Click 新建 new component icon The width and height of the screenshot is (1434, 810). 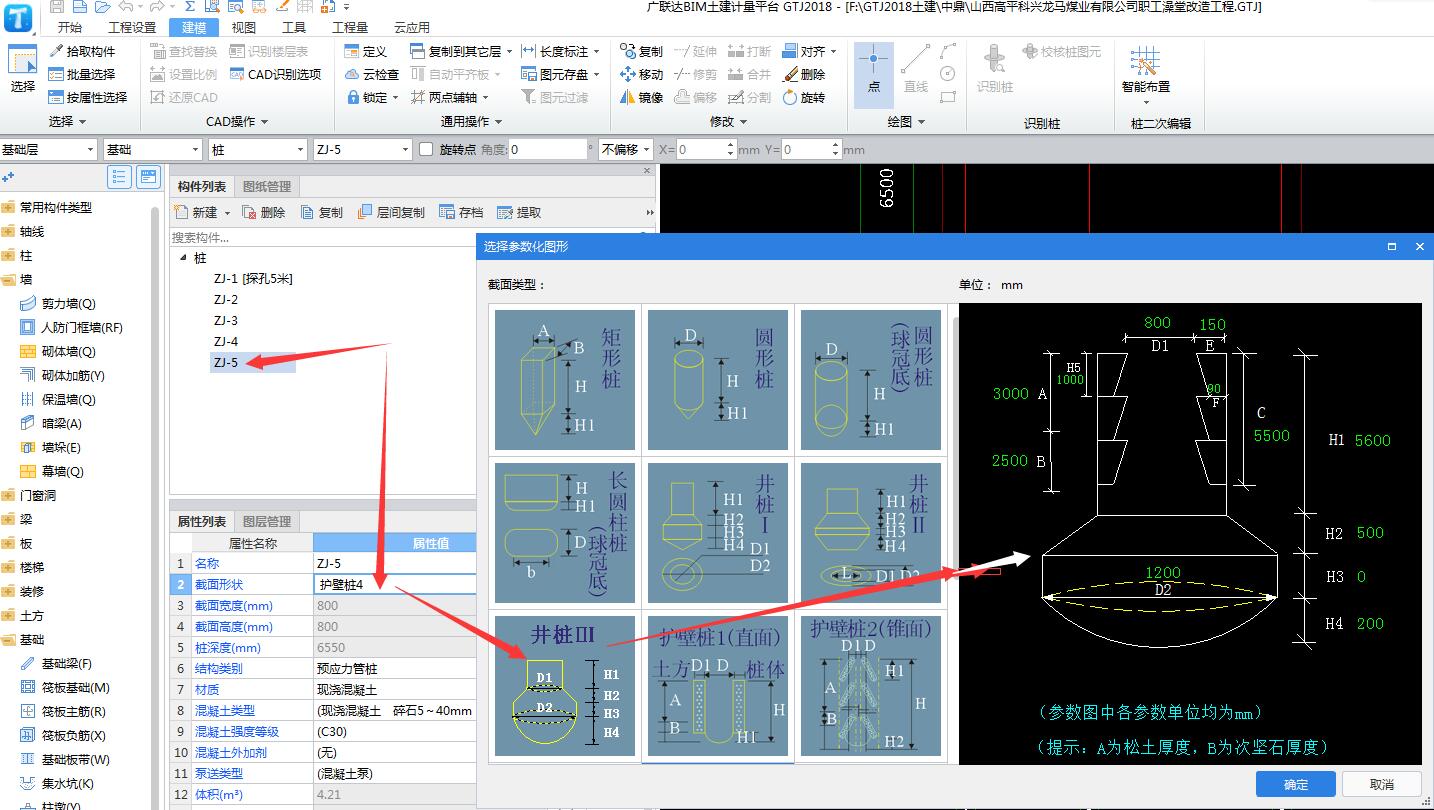pos(196,212)
